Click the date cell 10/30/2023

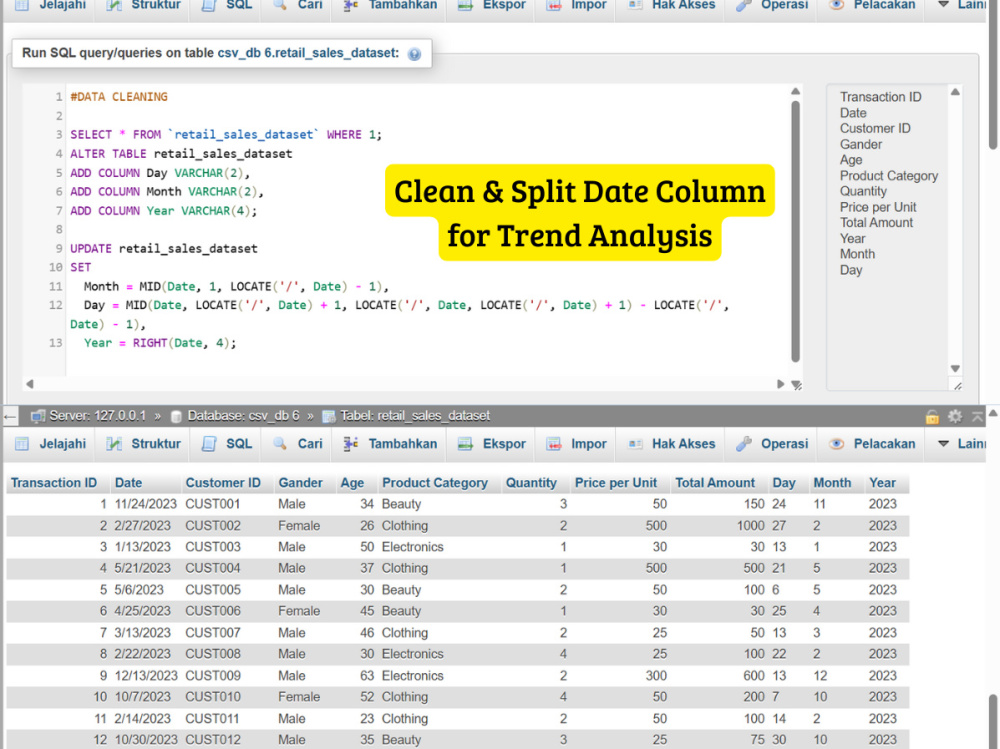[x=146, y=740]
